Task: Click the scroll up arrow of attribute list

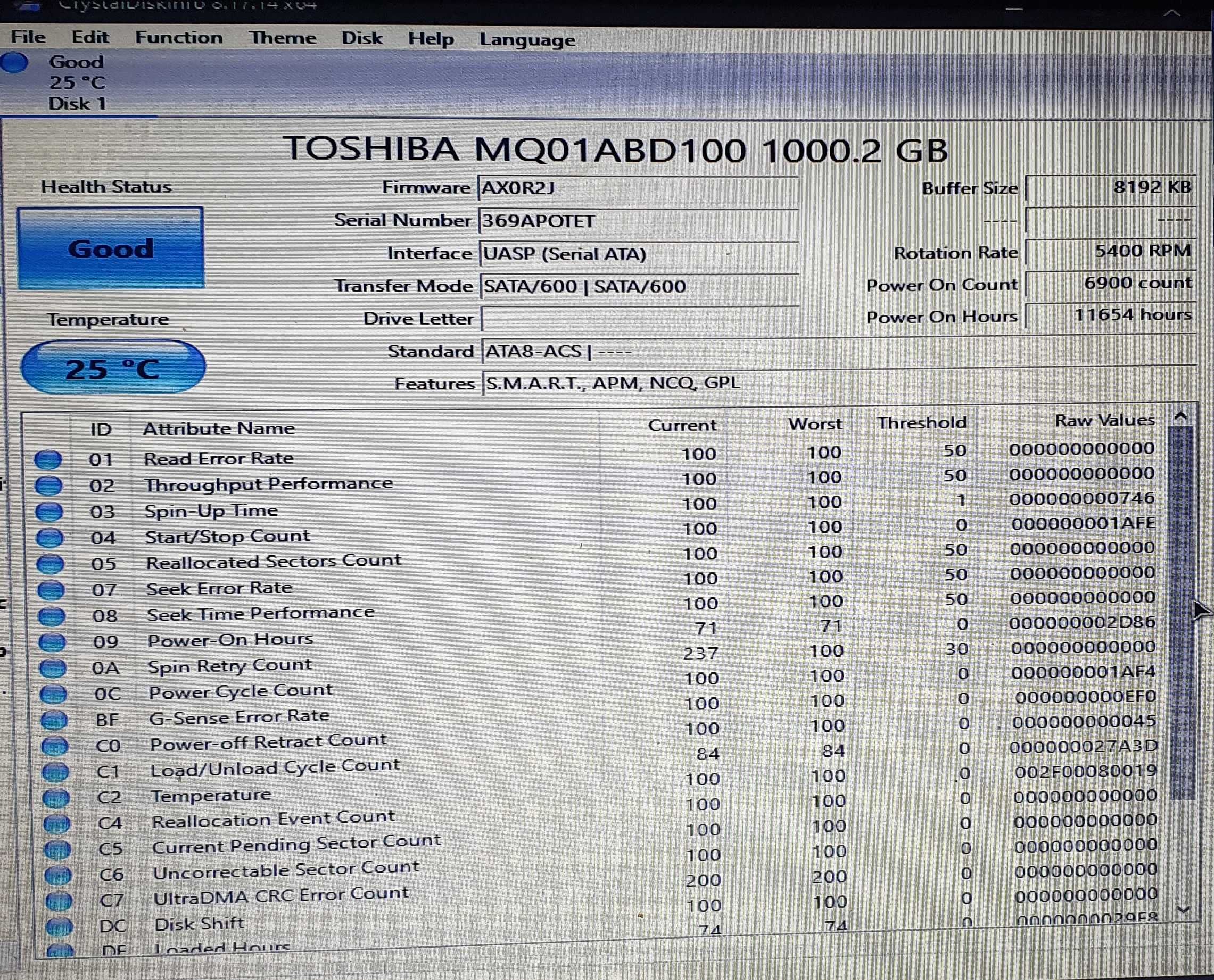Action: click(1180, 417)
